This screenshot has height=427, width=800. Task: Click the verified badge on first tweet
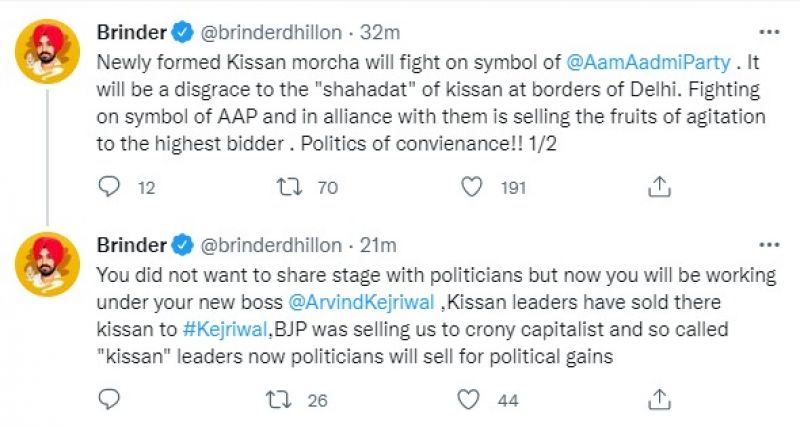click(x=183, y=32)
